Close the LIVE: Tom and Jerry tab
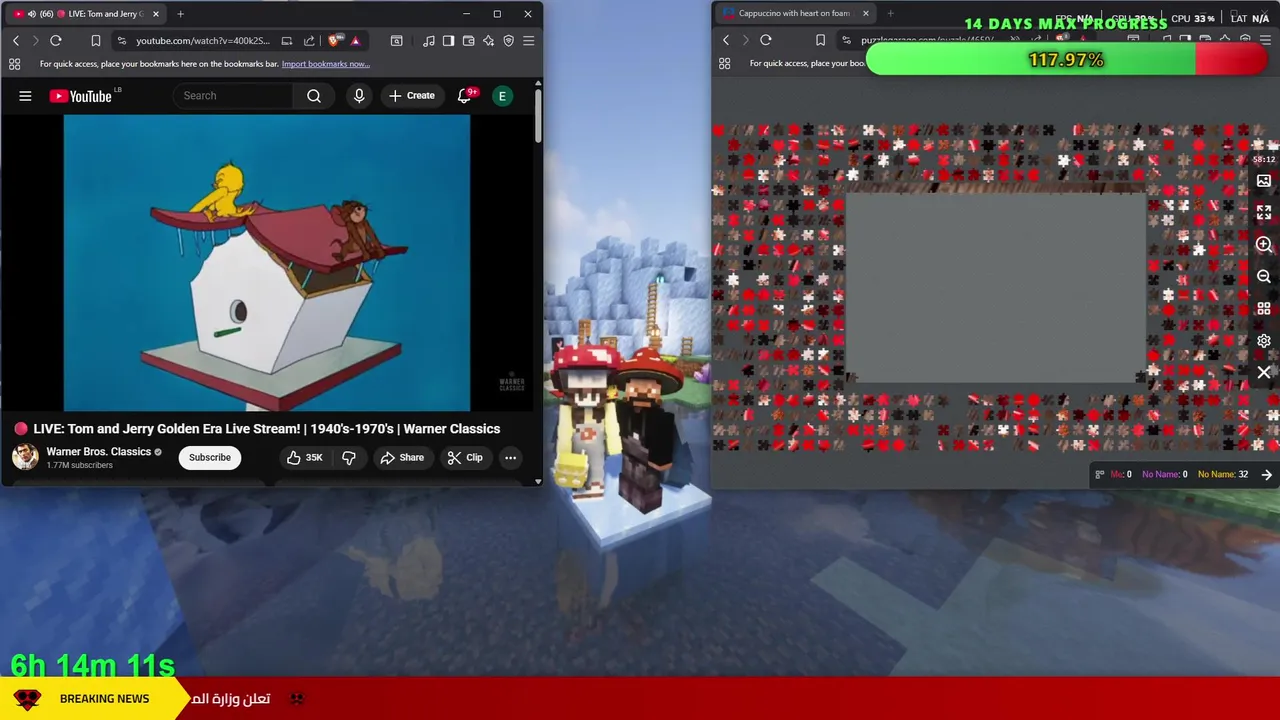The image size is (1280, 720). pos(156,14)
